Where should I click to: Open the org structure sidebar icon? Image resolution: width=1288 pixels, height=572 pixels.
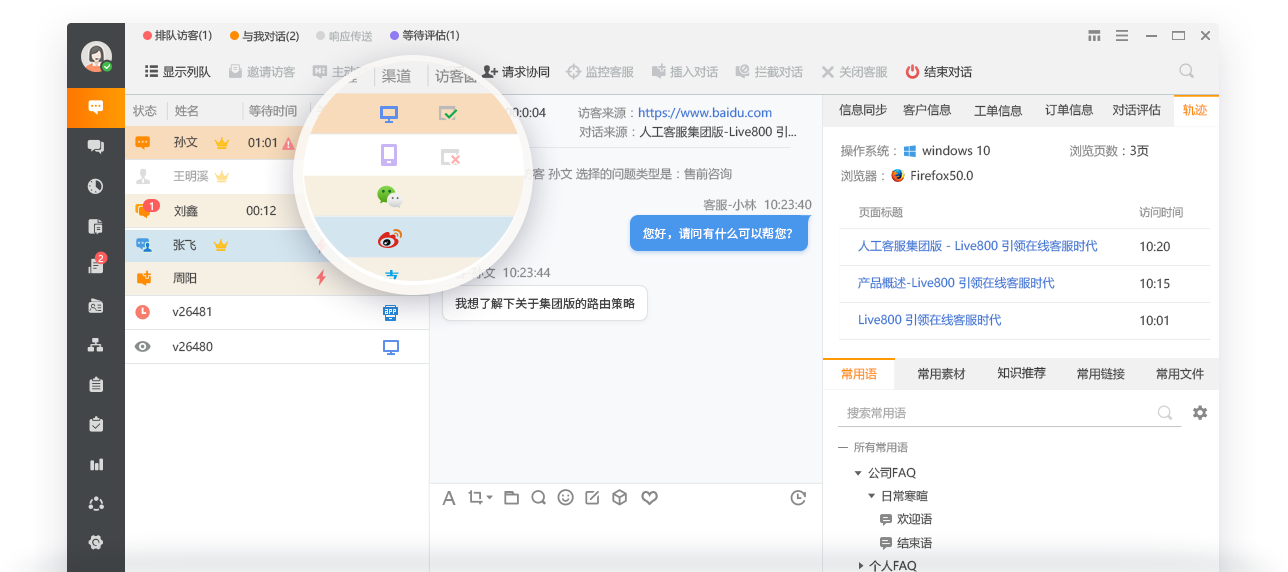[x=96, y=345]
